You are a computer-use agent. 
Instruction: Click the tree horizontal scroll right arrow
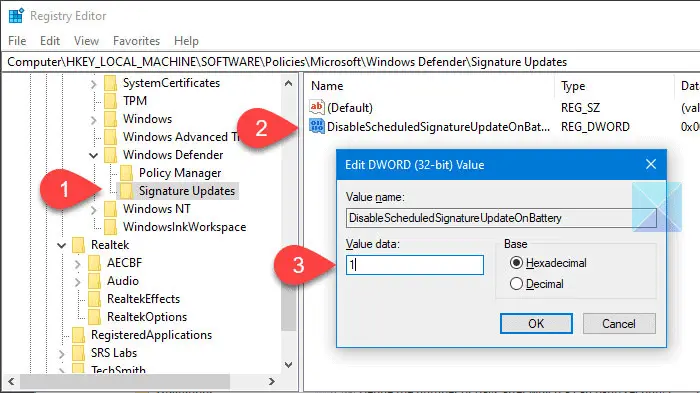pos(271,381)
